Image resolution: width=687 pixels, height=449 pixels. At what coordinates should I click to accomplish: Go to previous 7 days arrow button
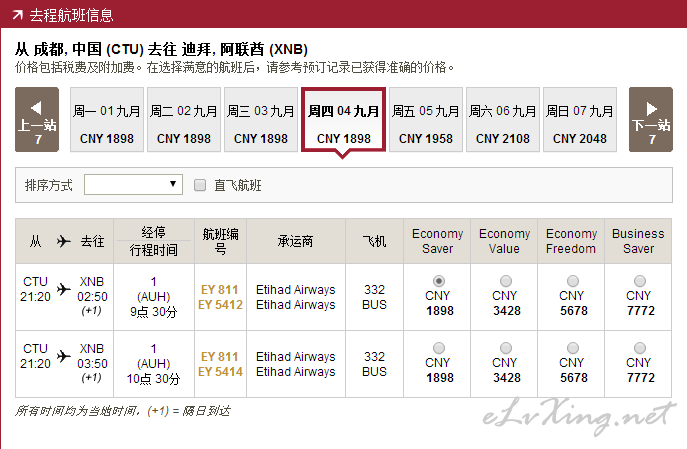click(37, 120)
